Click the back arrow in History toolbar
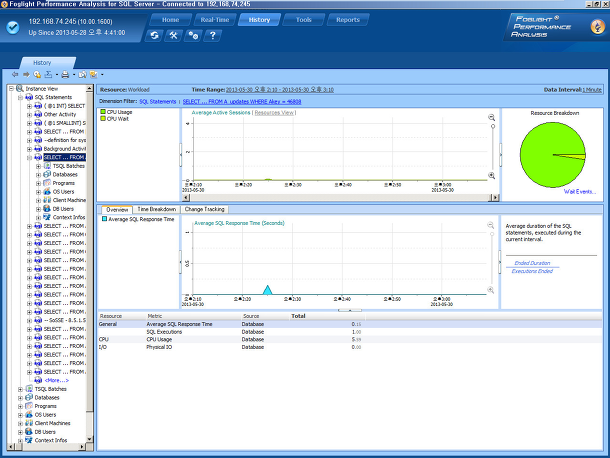Image resolution: width=610 pixels, height=458 pixels. (x=15, y=74)
